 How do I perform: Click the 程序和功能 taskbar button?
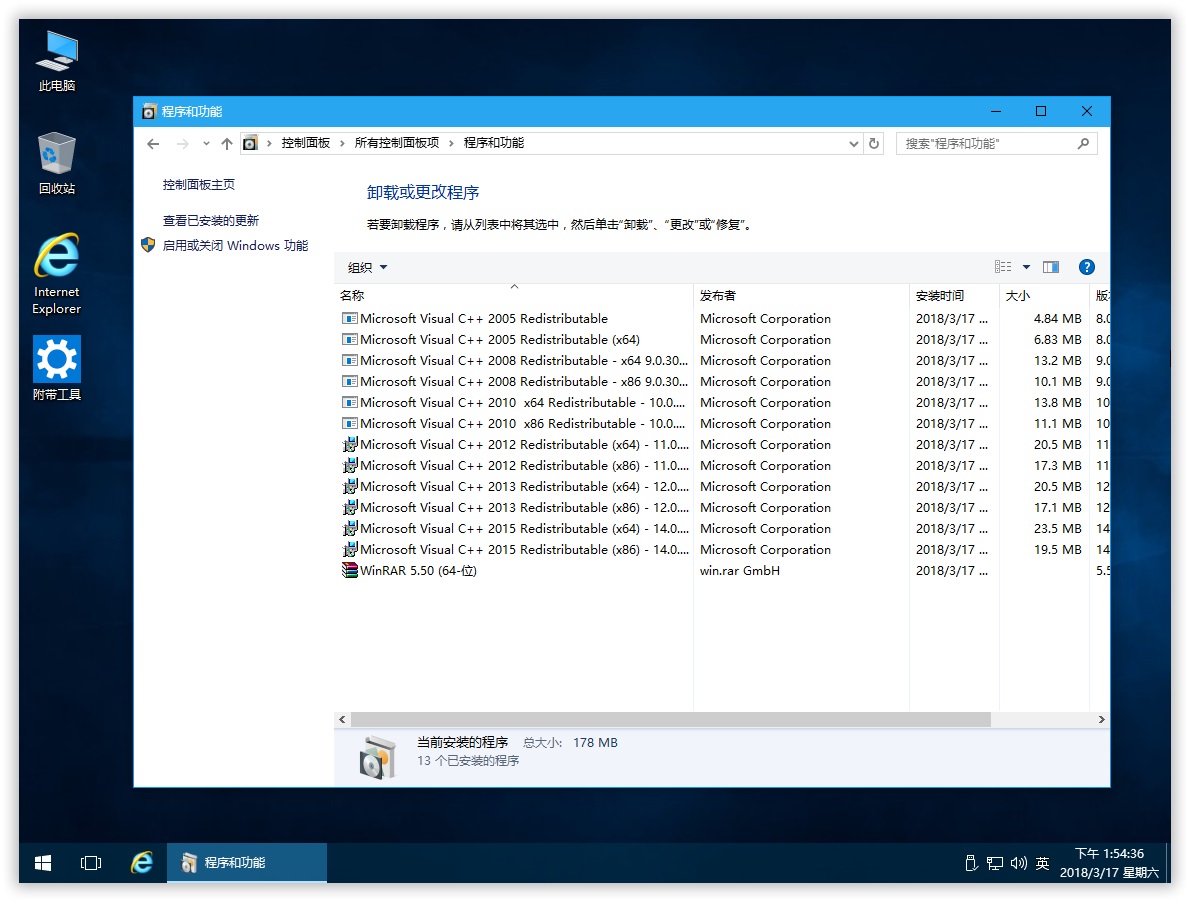tap(247, 863)
